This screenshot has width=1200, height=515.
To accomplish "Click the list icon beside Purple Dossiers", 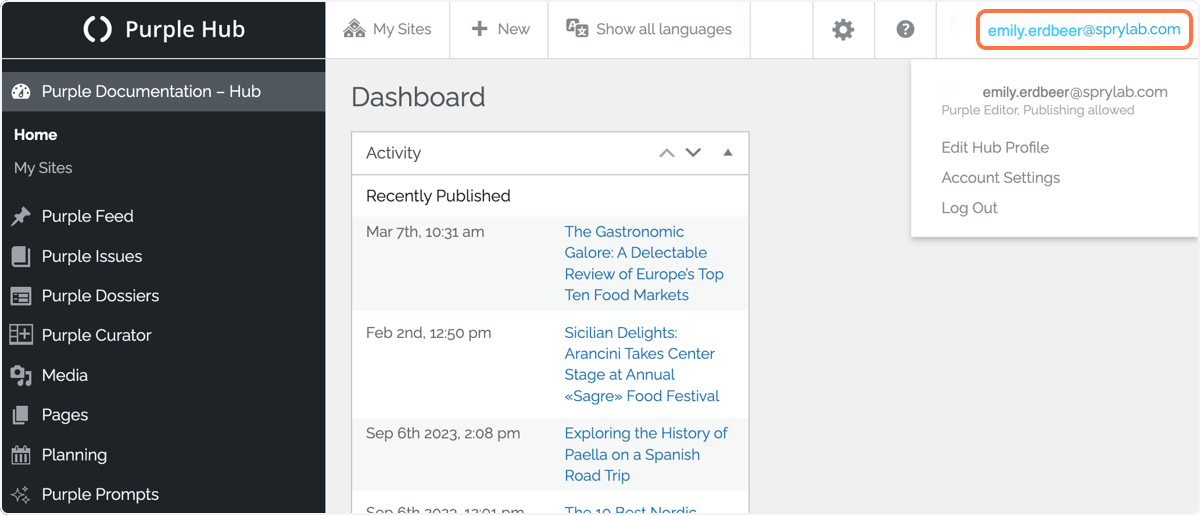I will [x=21, y=296].
